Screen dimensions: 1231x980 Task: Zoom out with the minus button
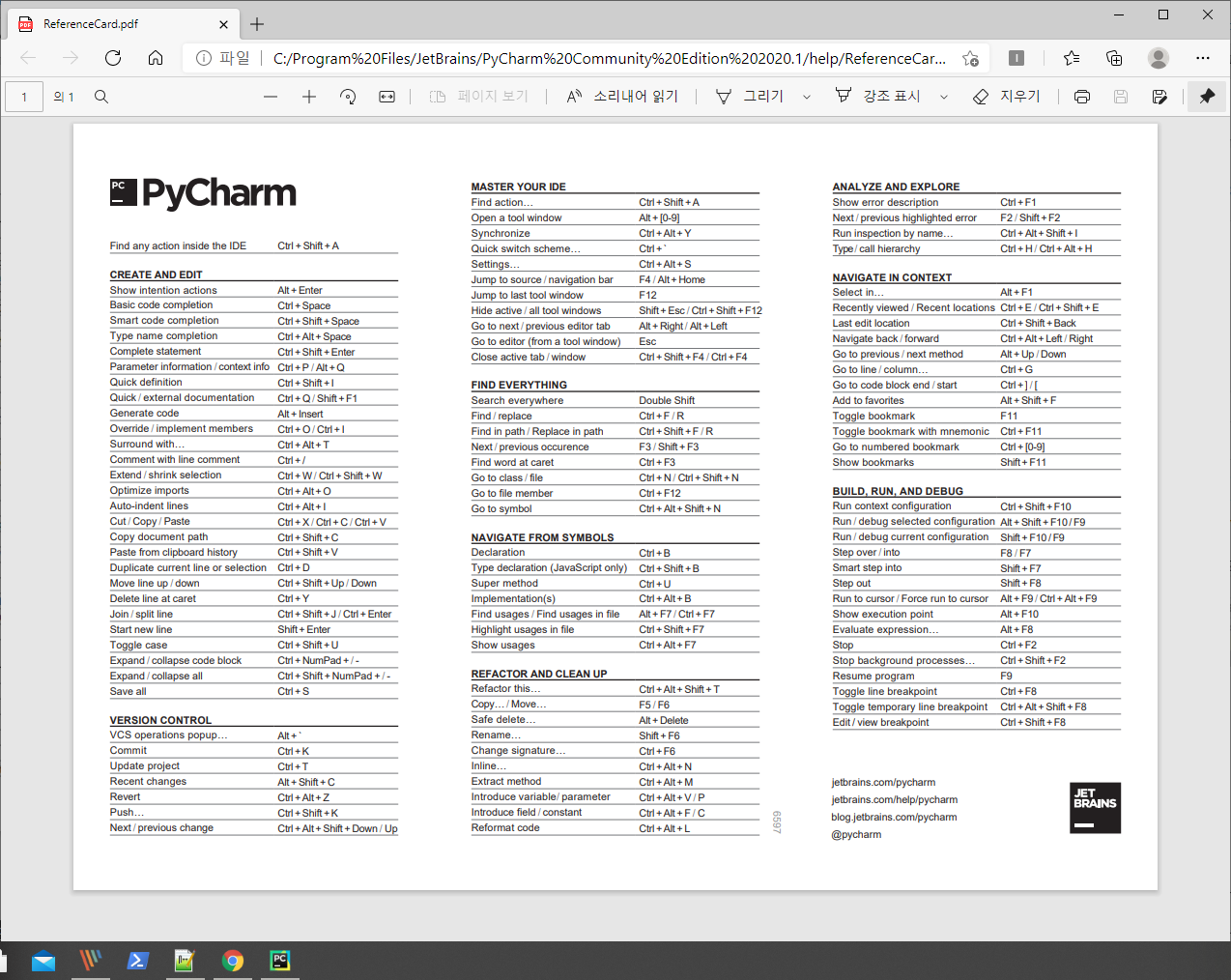pyautogui.click(x=271, y=97)
